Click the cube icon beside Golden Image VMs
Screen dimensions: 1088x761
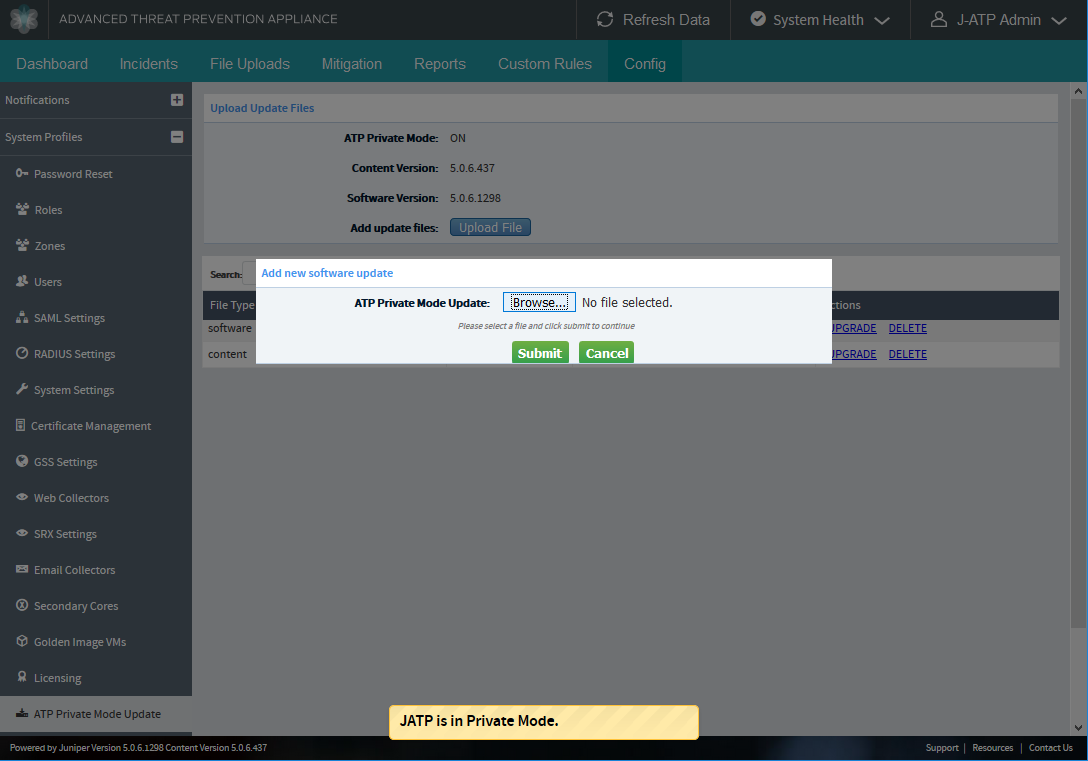click(22, 641)
